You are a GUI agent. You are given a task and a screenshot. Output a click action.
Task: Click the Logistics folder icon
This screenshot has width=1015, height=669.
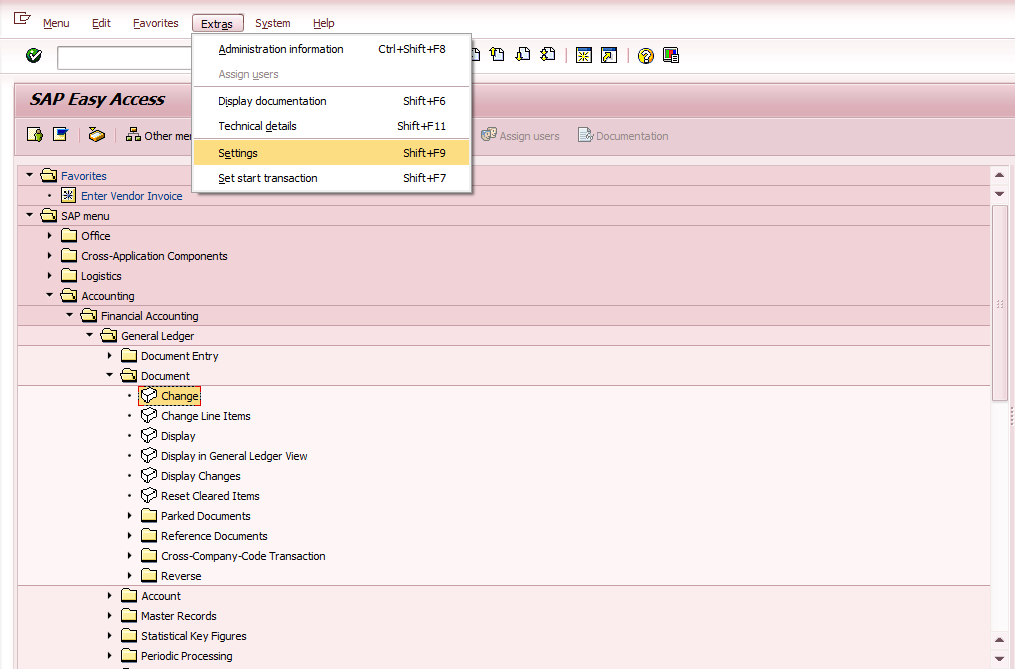coord(69,275)
